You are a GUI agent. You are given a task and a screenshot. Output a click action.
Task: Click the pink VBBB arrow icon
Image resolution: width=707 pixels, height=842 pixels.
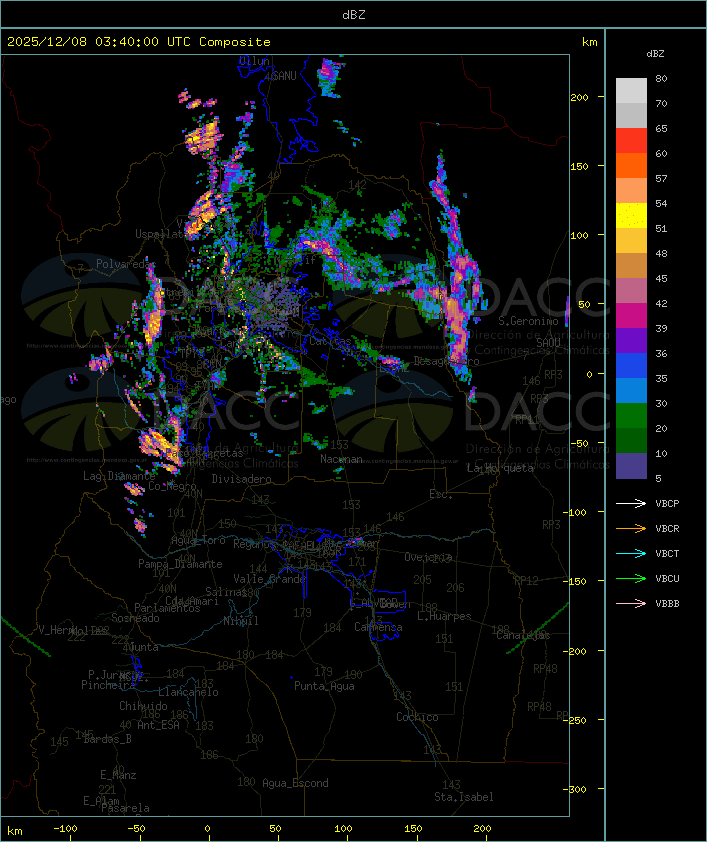pyautogui.click(x=631, y=603)
